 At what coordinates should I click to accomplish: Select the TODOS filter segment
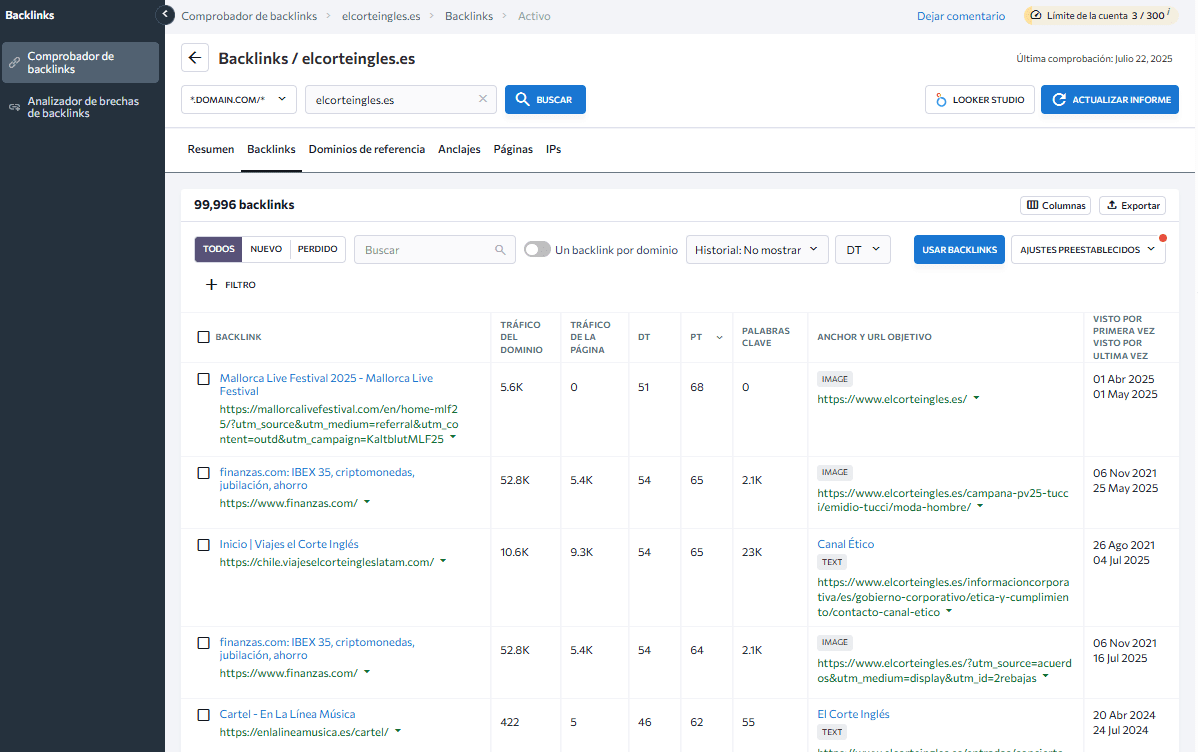point(219,249)
